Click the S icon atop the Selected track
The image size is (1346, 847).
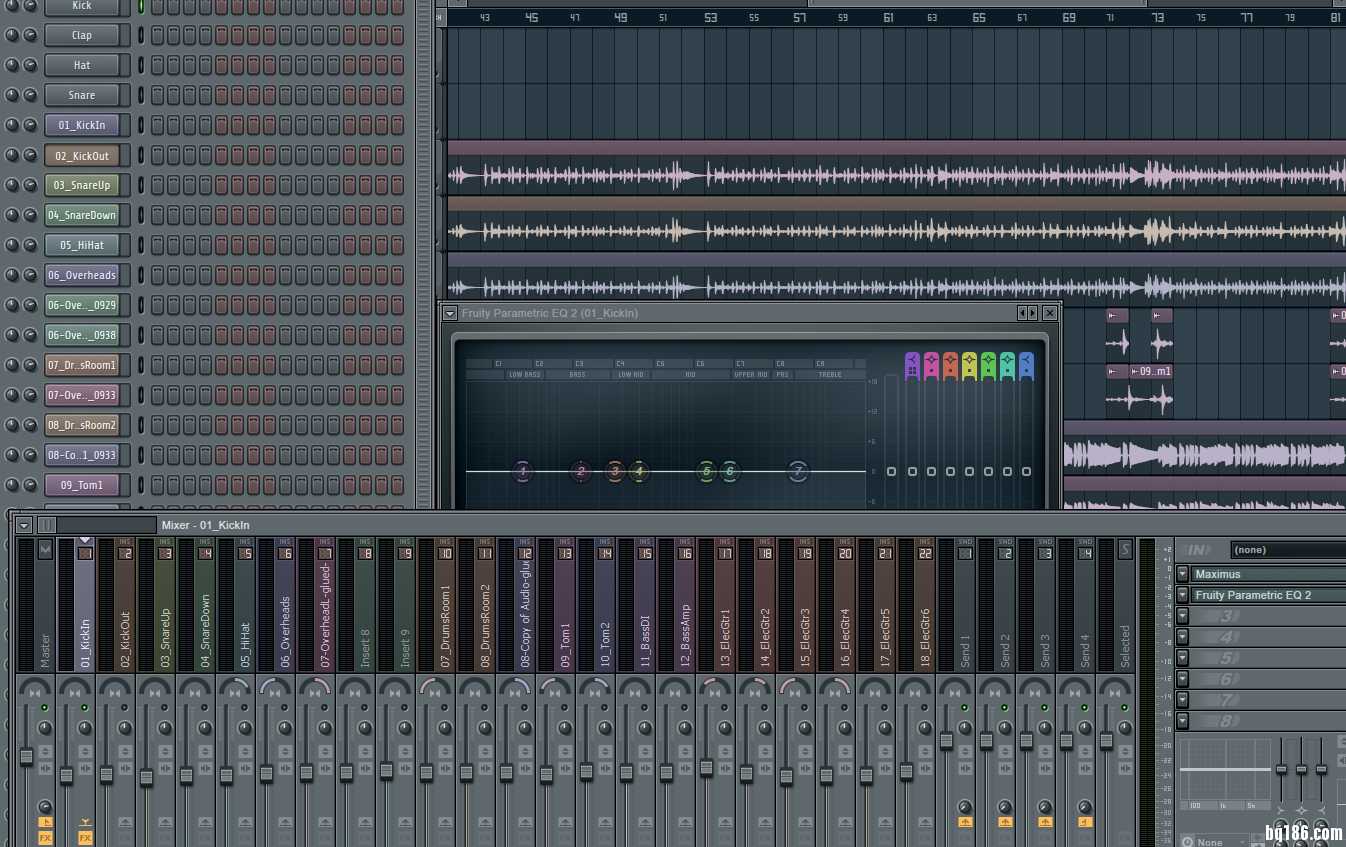pos(1125,549)
